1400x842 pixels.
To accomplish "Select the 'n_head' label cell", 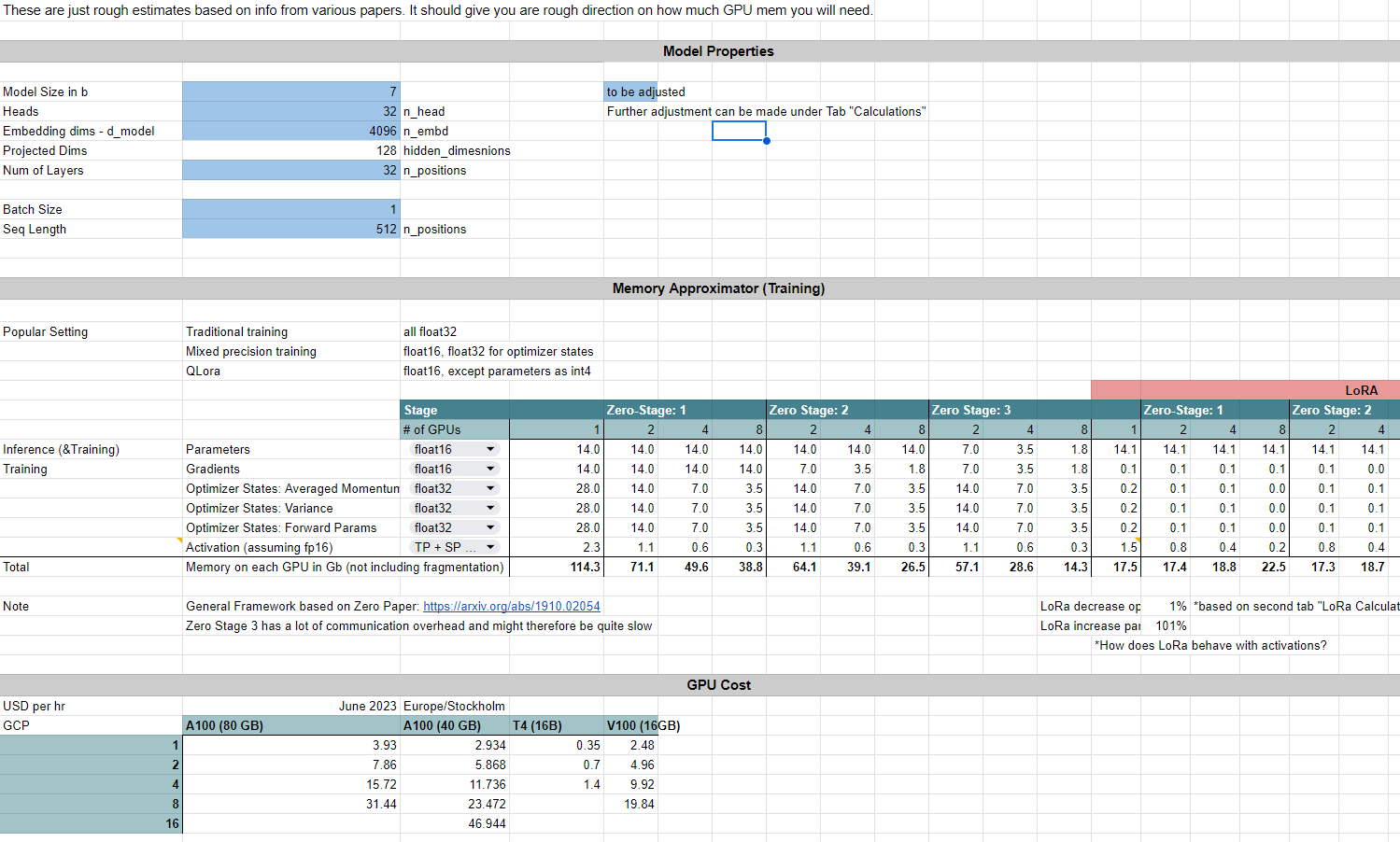I will click(x=455, y=111).
